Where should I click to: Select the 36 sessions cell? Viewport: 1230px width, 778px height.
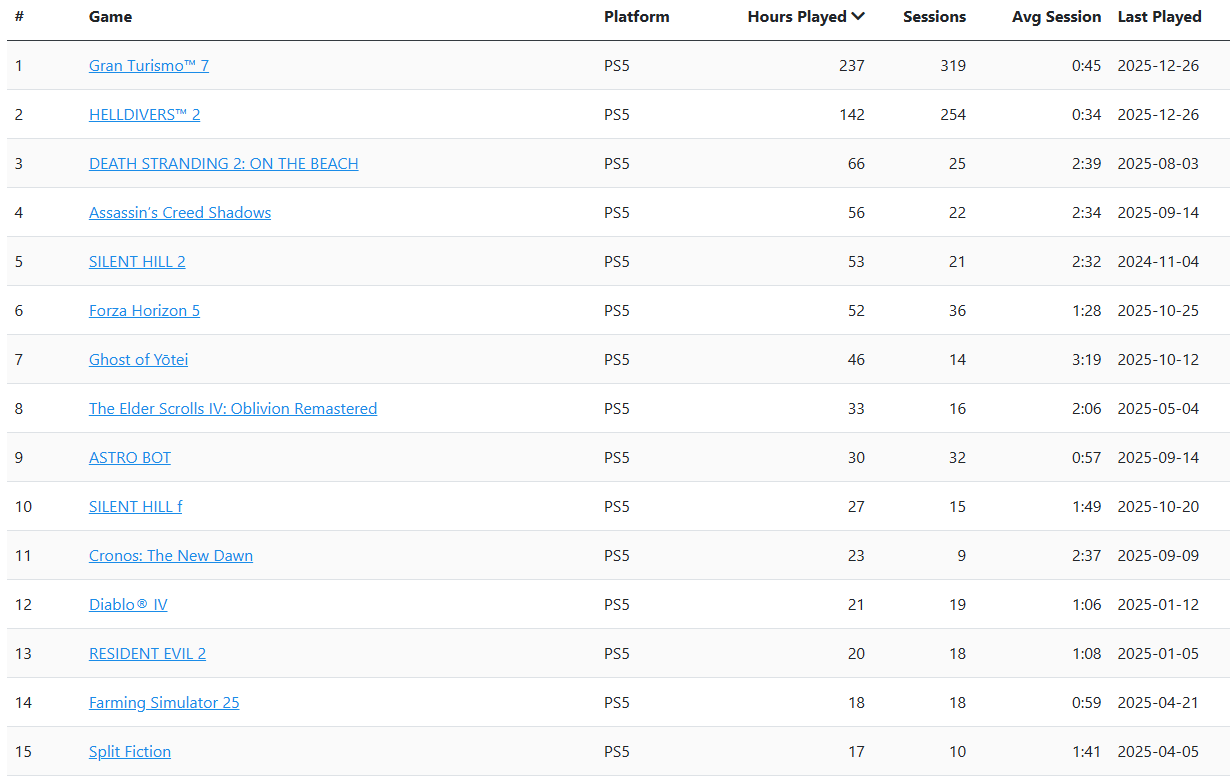957,311
